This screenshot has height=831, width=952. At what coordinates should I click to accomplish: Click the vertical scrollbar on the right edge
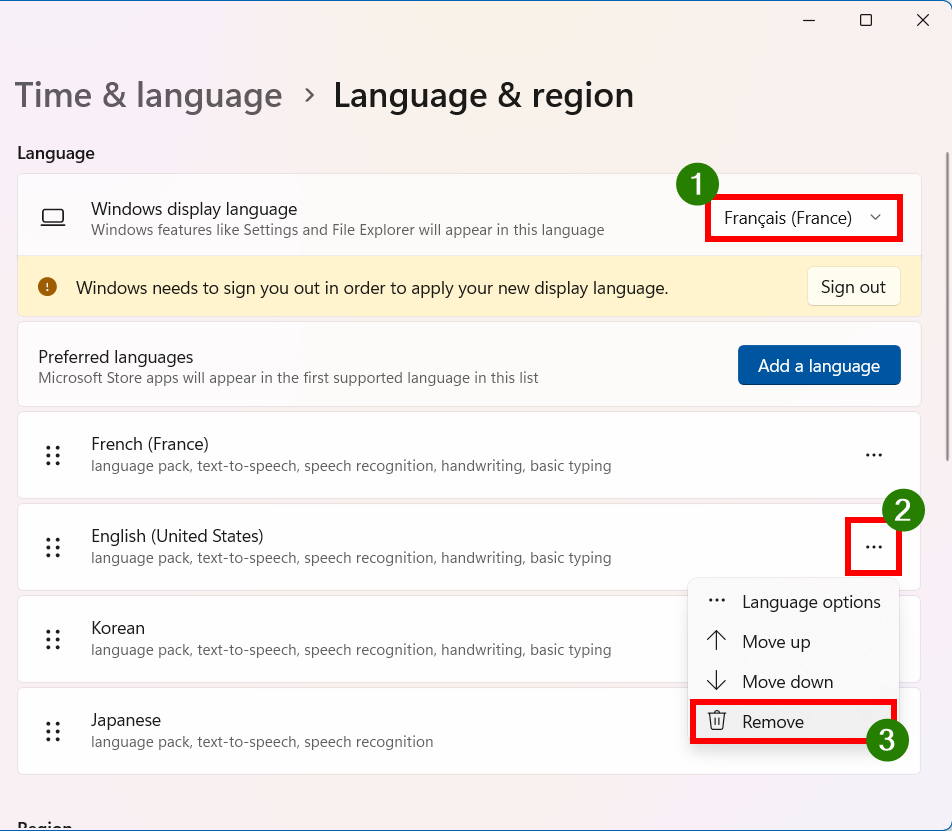tap(948, 307)
